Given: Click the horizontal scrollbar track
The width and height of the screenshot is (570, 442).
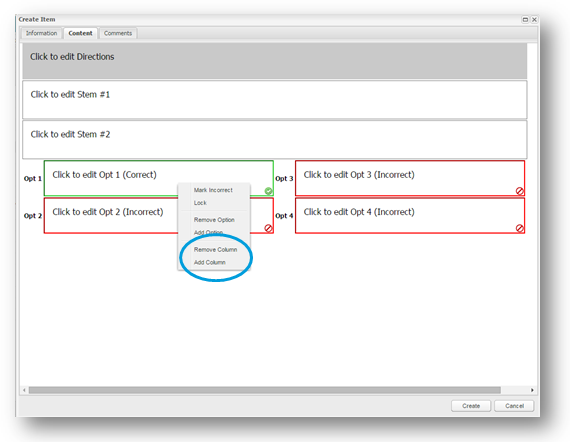Looking at the screenshot, I should point(265,390).
